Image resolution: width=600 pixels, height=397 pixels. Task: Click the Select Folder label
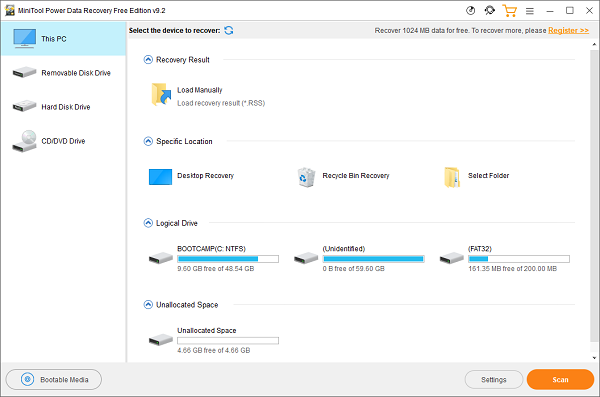click(x=488, y=175)
